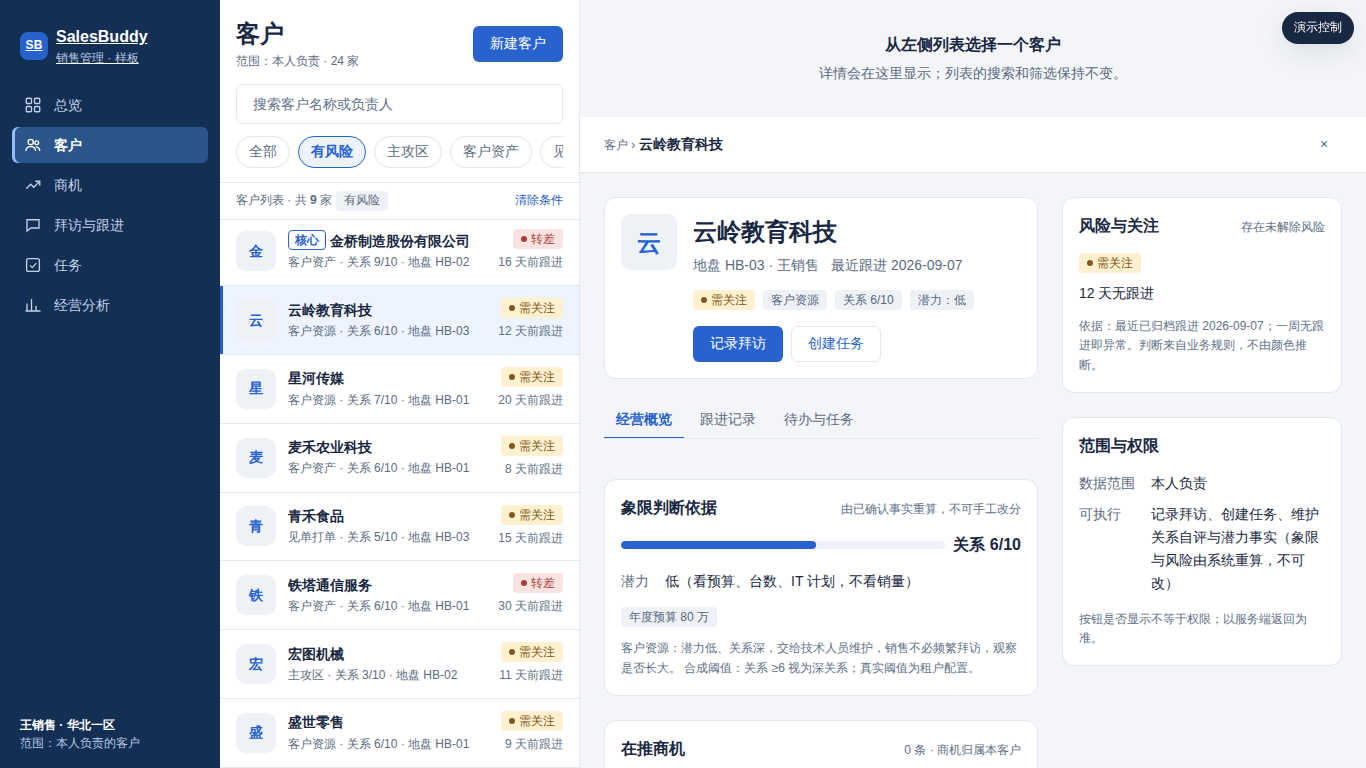
Task: Click the 清除条件 link
Action: [x=539, y=200]
